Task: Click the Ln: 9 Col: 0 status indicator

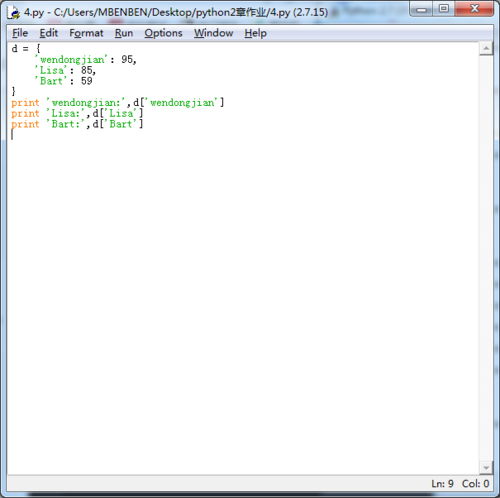Action: (x=460, y=483)
